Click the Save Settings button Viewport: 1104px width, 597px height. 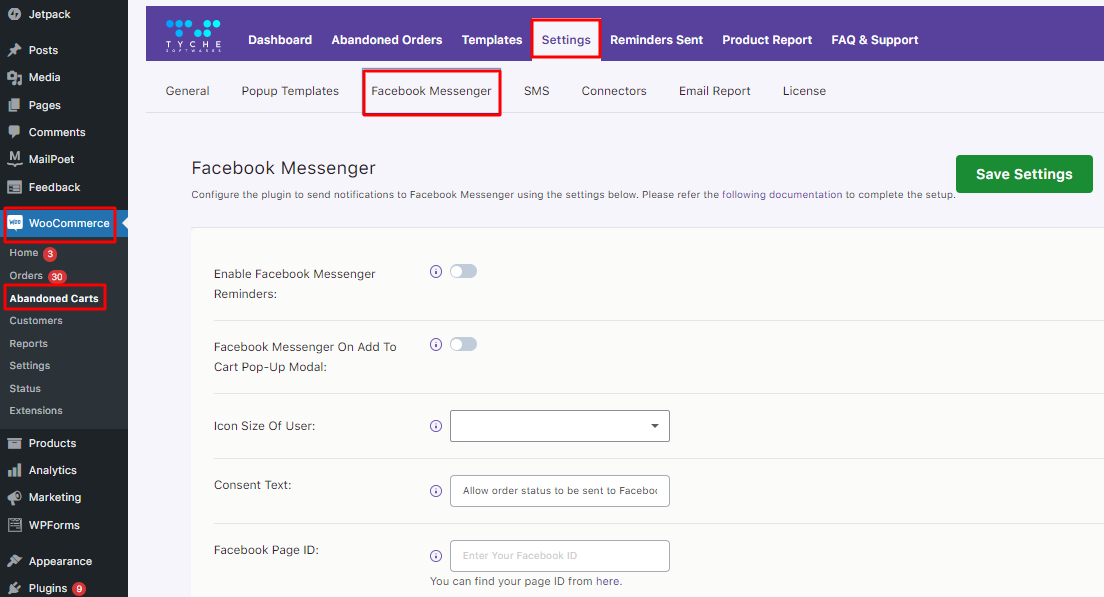(1024, 174)
